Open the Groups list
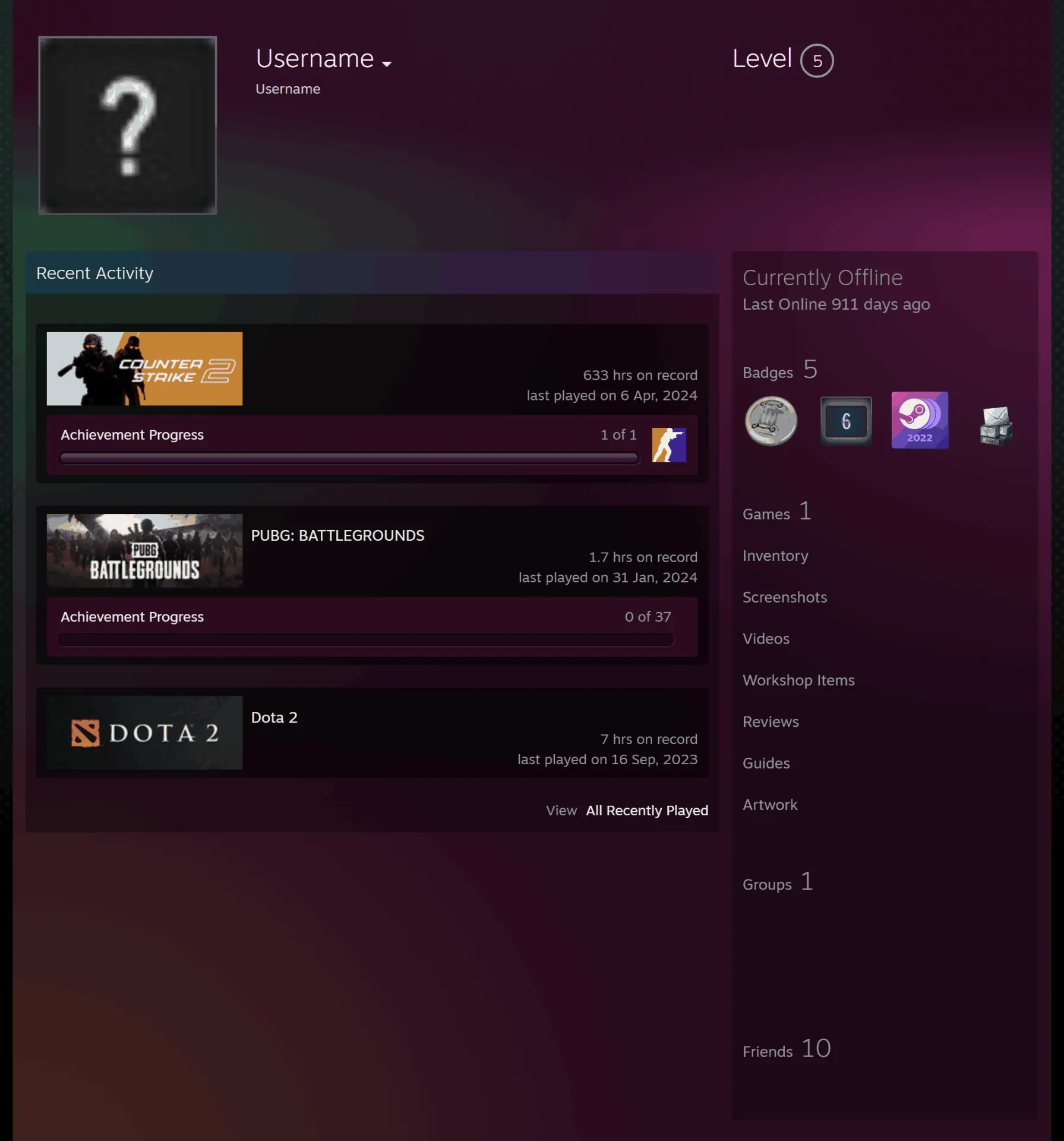The width and height of the screenshot is (1064, 1141). pos(778,882)
